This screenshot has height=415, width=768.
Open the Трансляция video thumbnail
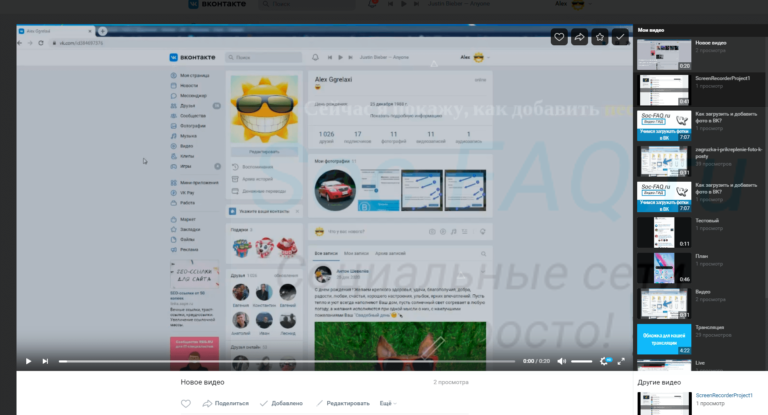click(x=664, y=339)
